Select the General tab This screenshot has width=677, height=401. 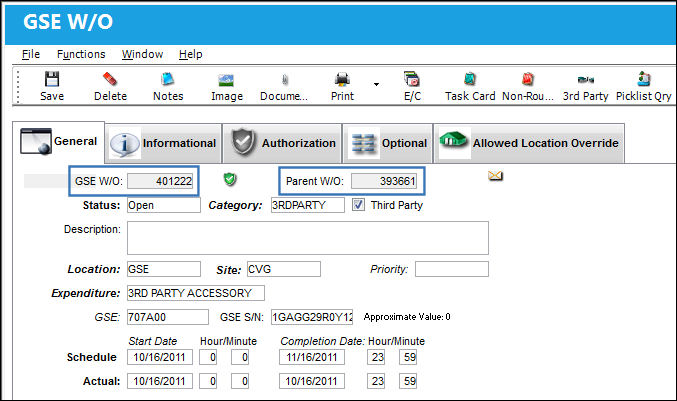pos(58,142)
